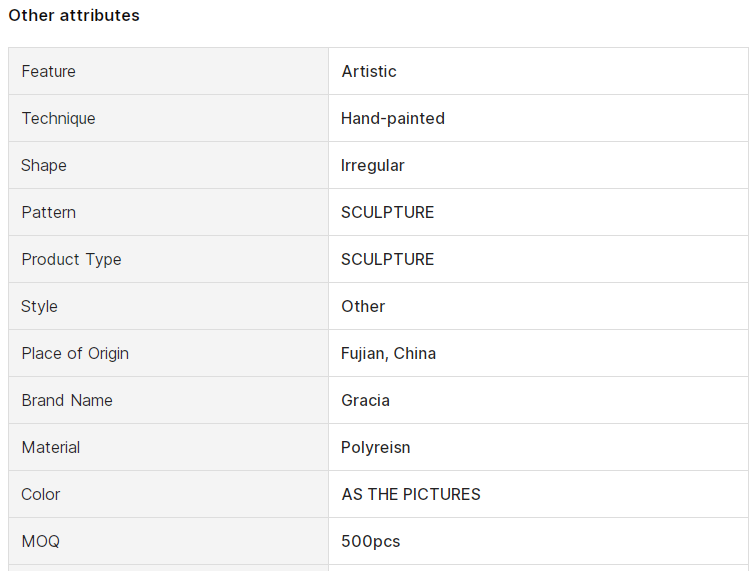Click SCULPTURE value in Product Type row

(388, 259)
